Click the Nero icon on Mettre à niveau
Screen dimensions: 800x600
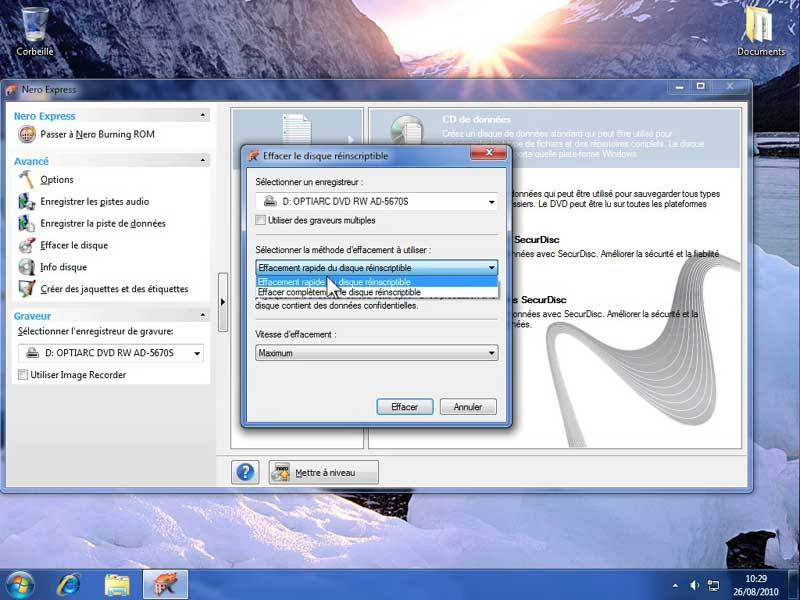[x=281, y=472]
